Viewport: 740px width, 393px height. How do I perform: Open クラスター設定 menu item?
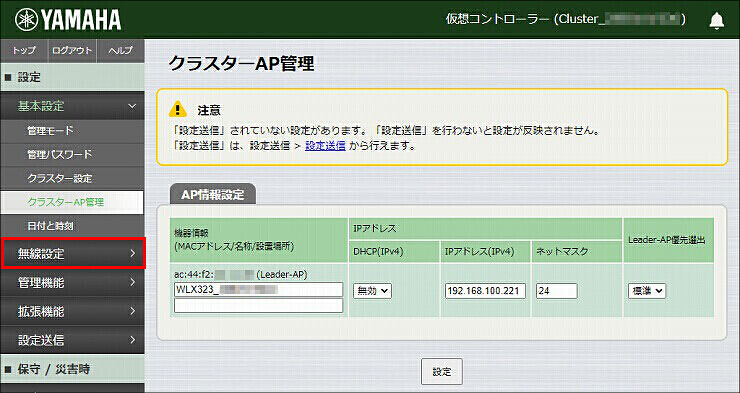pos(72,179)
